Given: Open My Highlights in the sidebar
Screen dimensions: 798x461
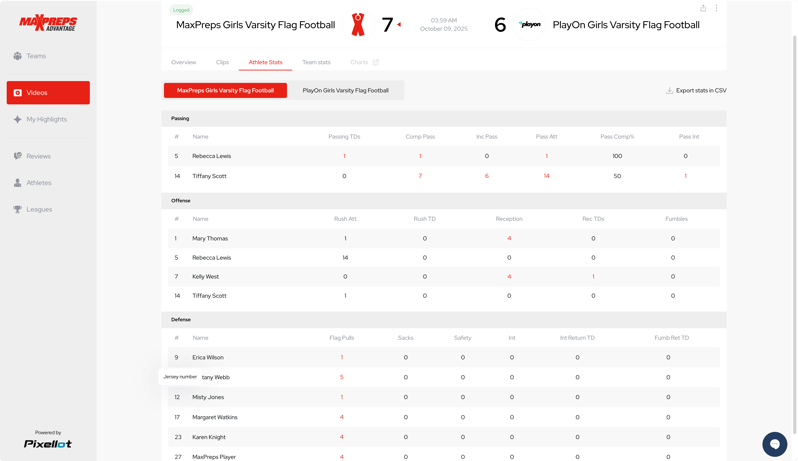Looking at the screenshot, I should coord(48,119).
